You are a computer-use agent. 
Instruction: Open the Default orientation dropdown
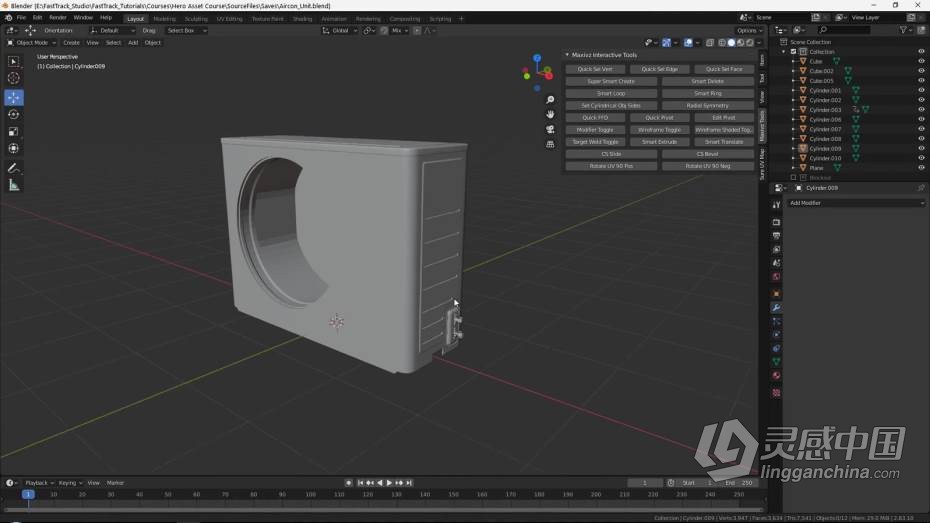[x=112, y=30]
